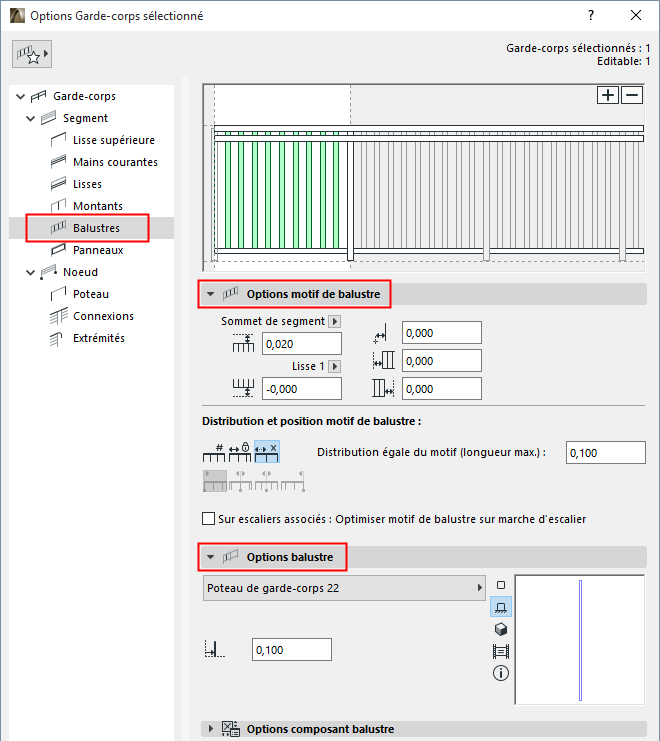
Task: Select align pattern from start icon
Action: point(214,481)
